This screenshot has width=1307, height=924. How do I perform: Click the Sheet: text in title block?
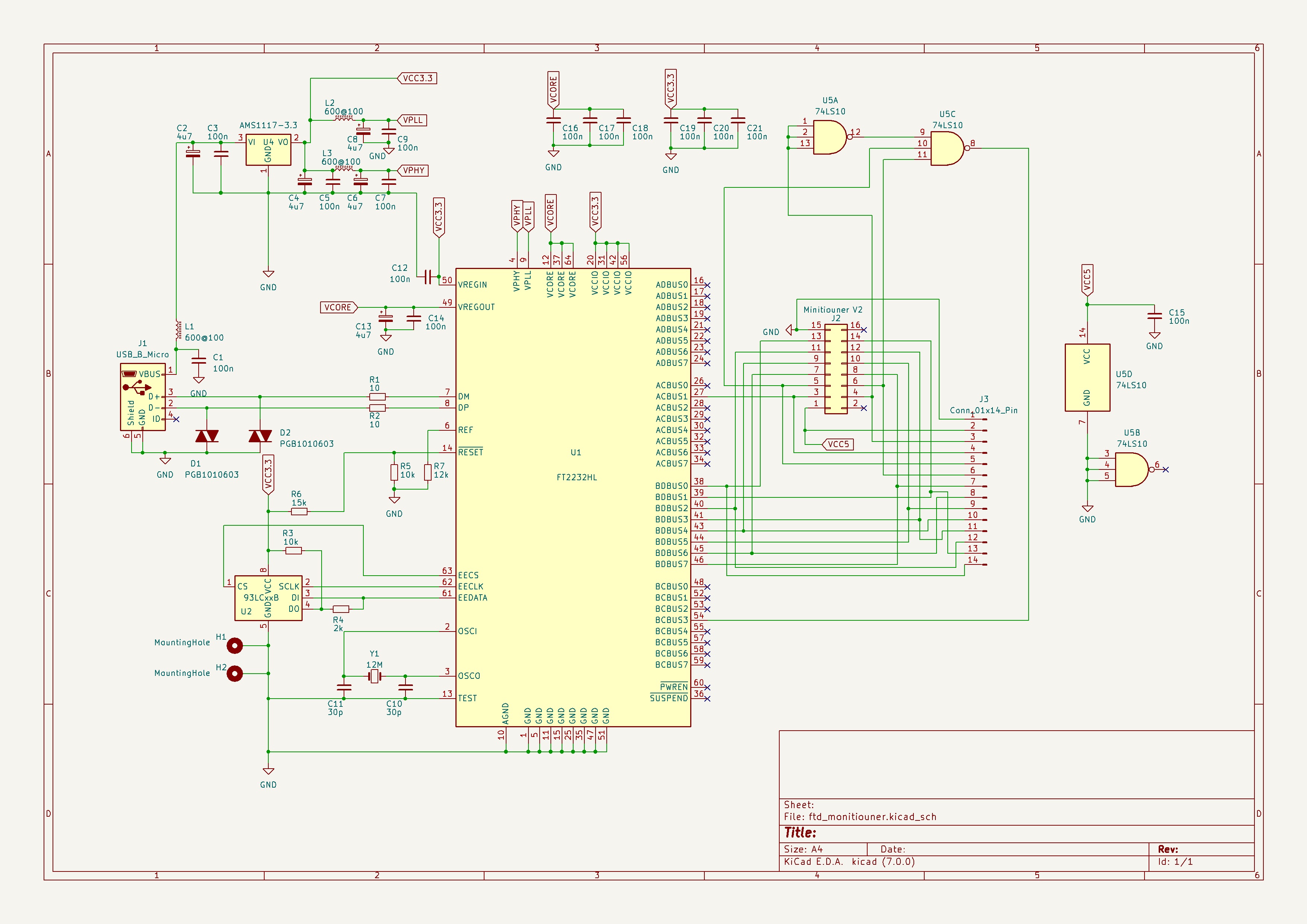799,804
